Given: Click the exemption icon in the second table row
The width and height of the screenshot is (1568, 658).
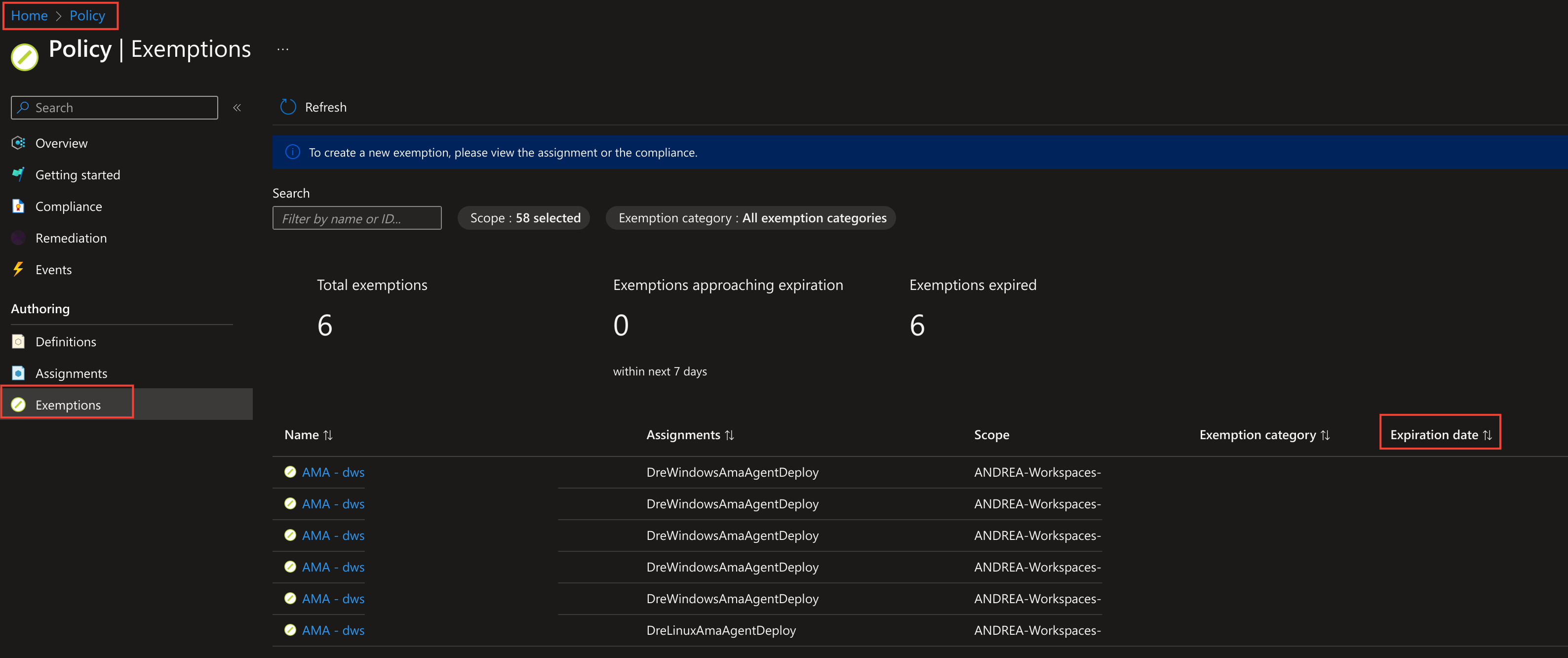Looking at the screenshot, I should pyautogui.click(x=290, y=504).
